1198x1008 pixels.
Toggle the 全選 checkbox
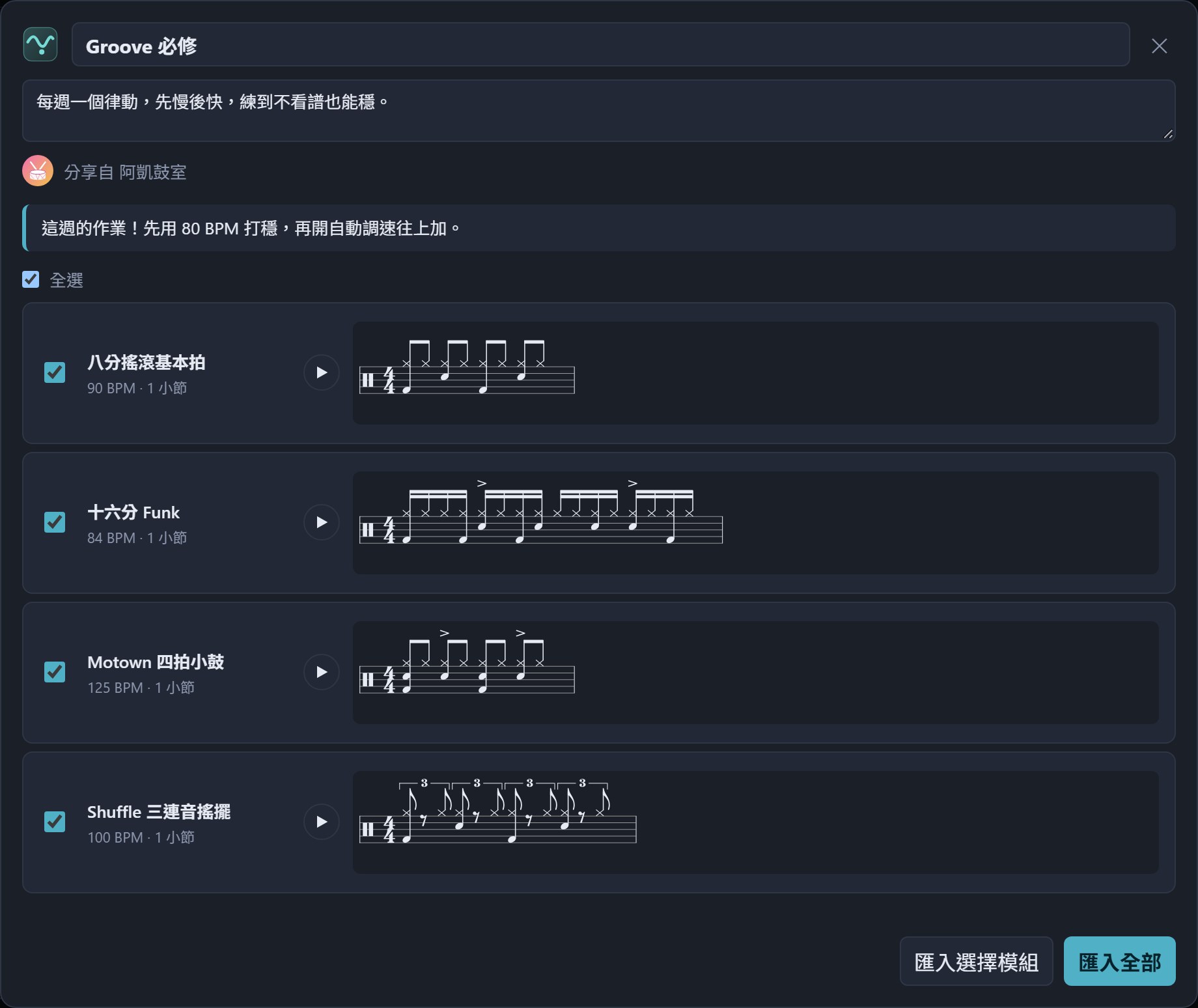[x=31, y=280]
